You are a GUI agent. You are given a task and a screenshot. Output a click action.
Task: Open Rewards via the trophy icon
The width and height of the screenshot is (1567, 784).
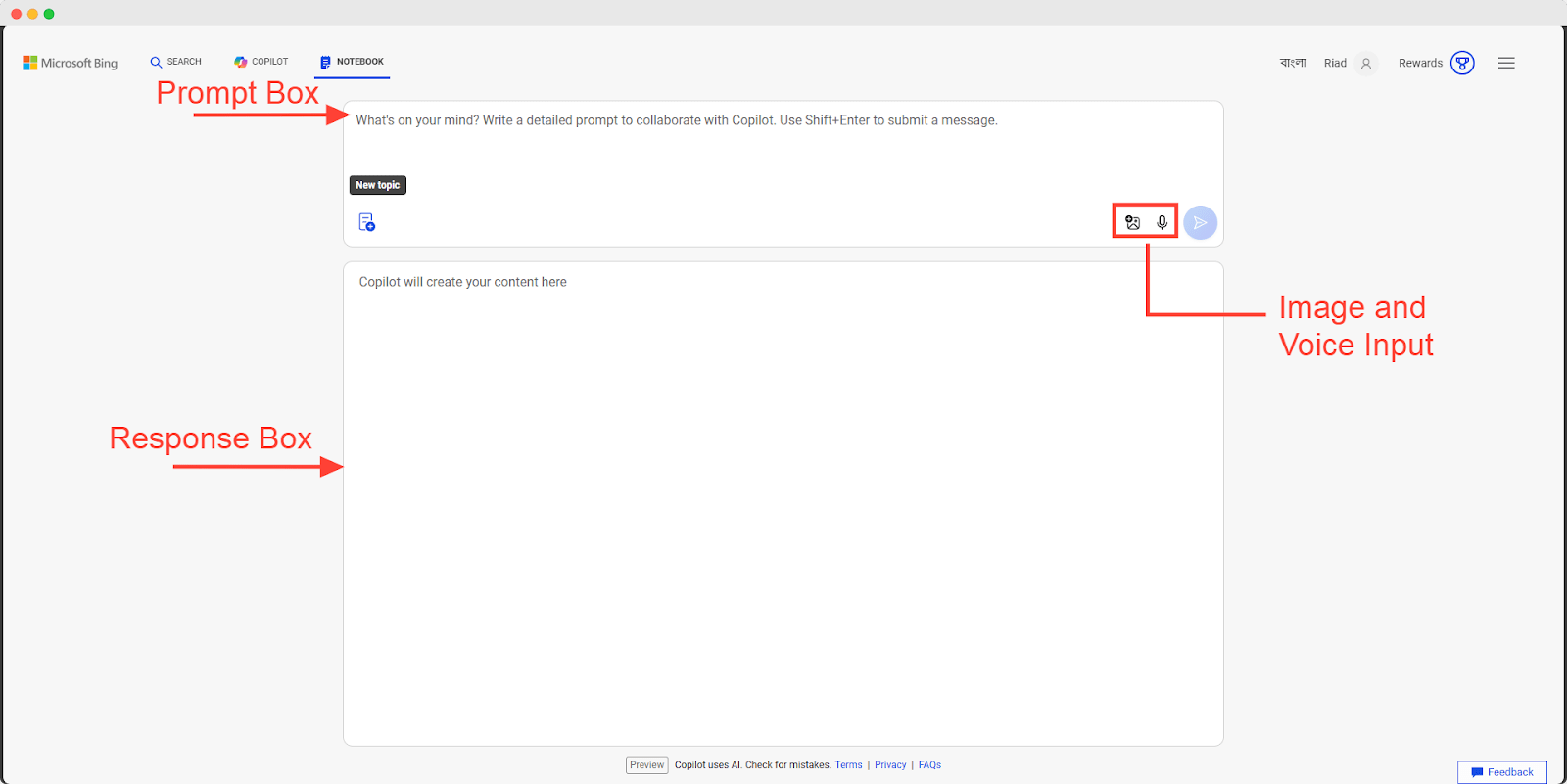pos(1462,63)
